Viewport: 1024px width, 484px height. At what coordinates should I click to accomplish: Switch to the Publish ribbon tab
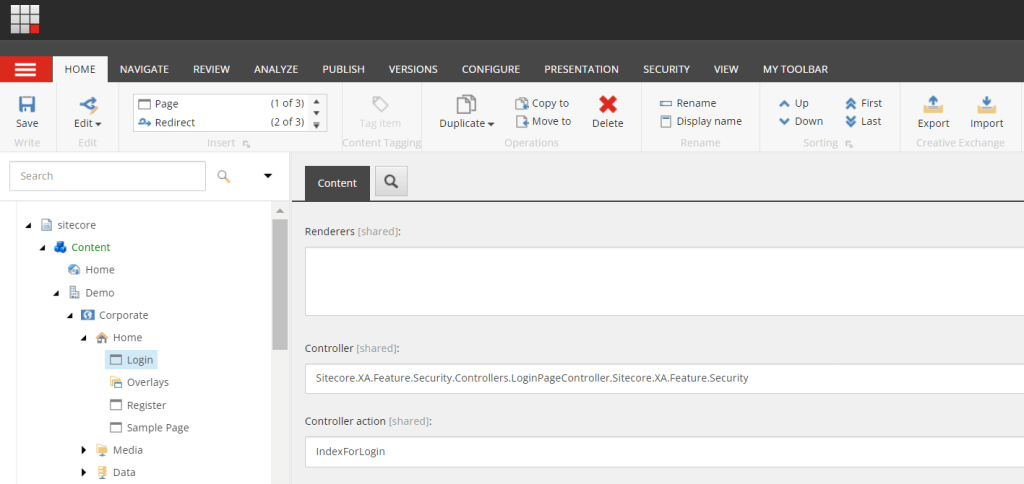click(x=343, y=69)
